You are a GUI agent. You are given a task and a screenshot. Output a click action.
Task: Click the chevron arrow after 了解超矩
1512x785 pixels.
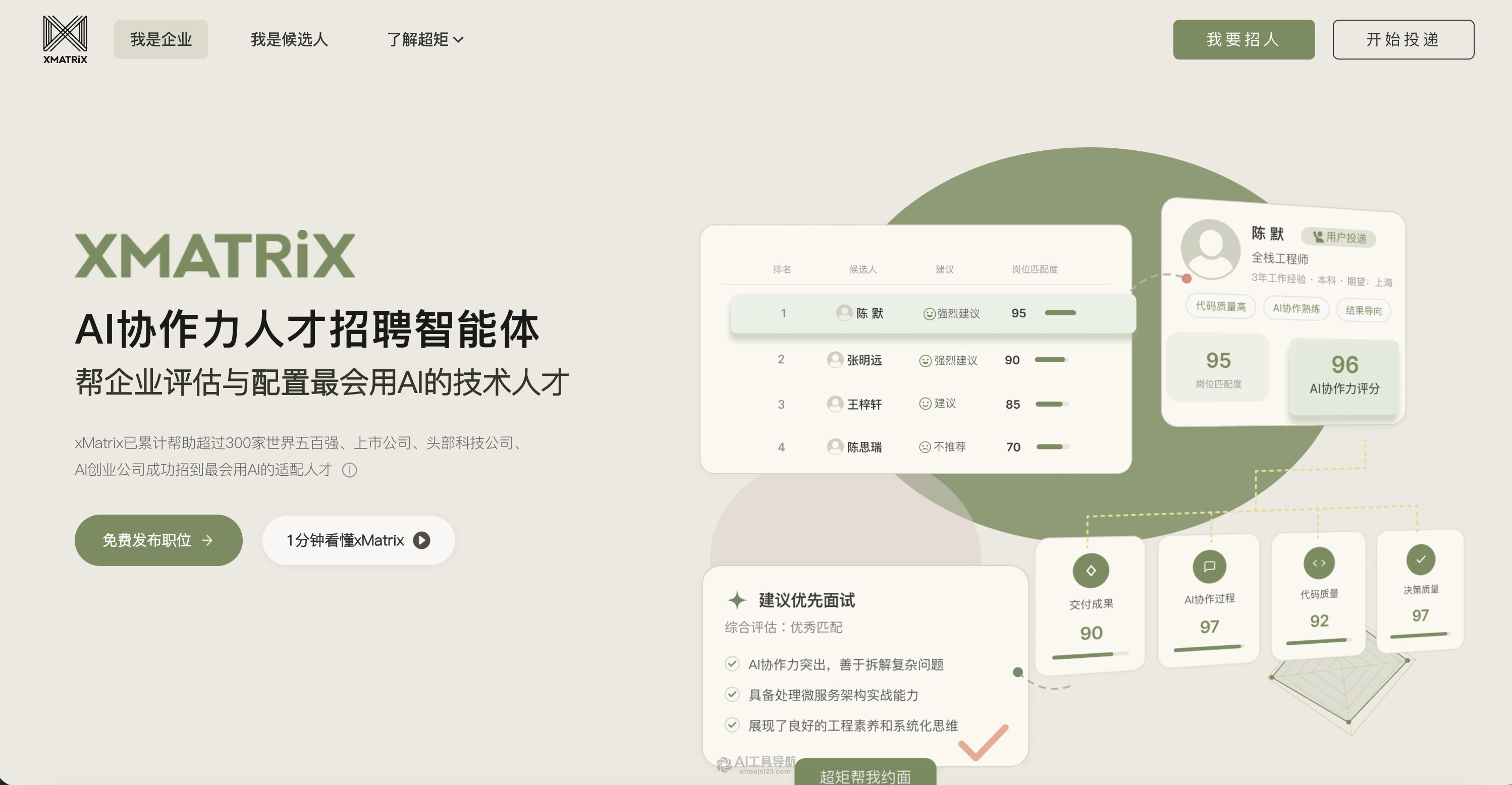pyautogui.click(x=458, y=40)
